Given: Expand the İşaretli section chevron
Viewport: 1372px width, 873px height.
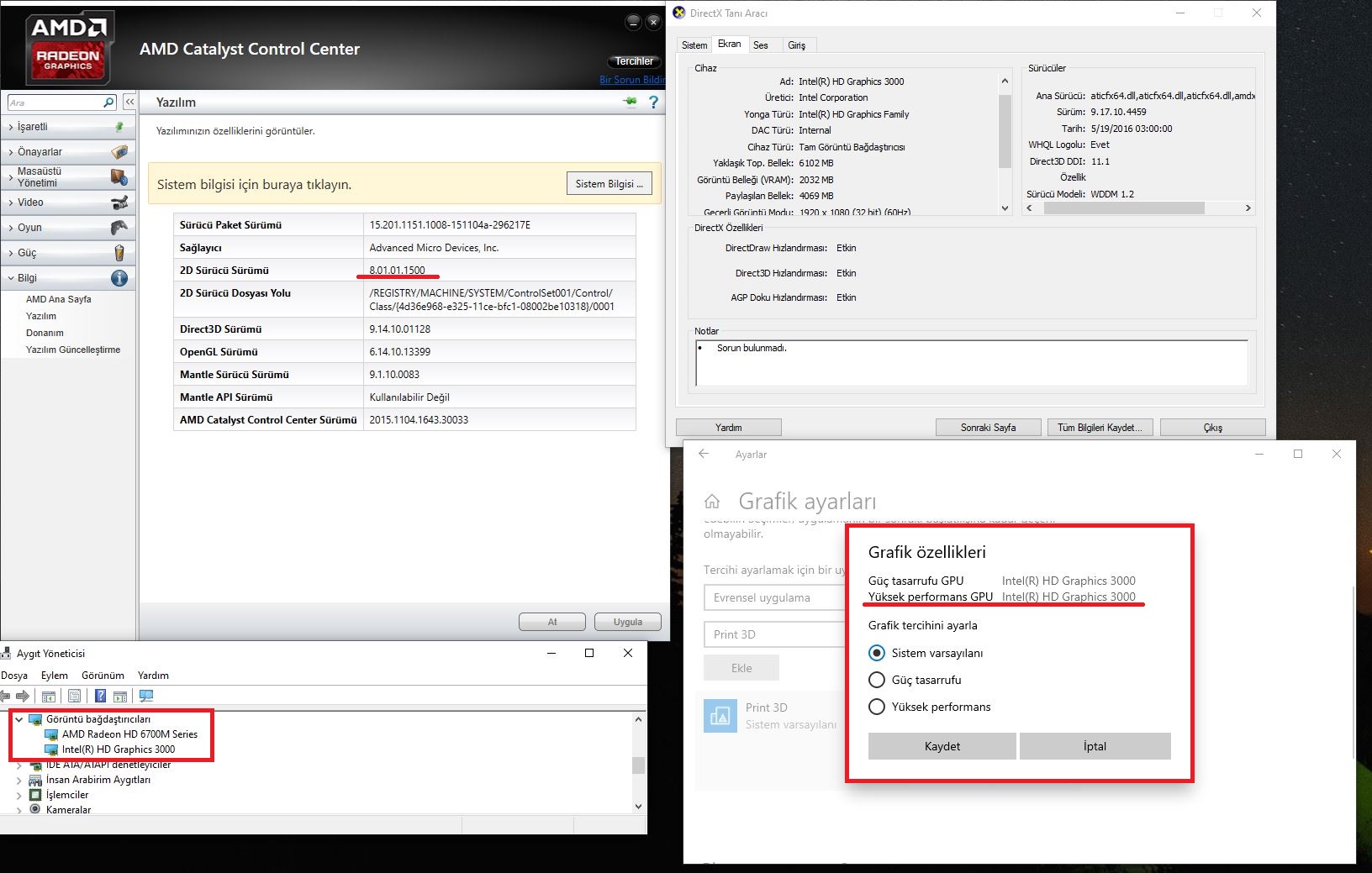Looking at the screenshot, I should pos(11,127).
